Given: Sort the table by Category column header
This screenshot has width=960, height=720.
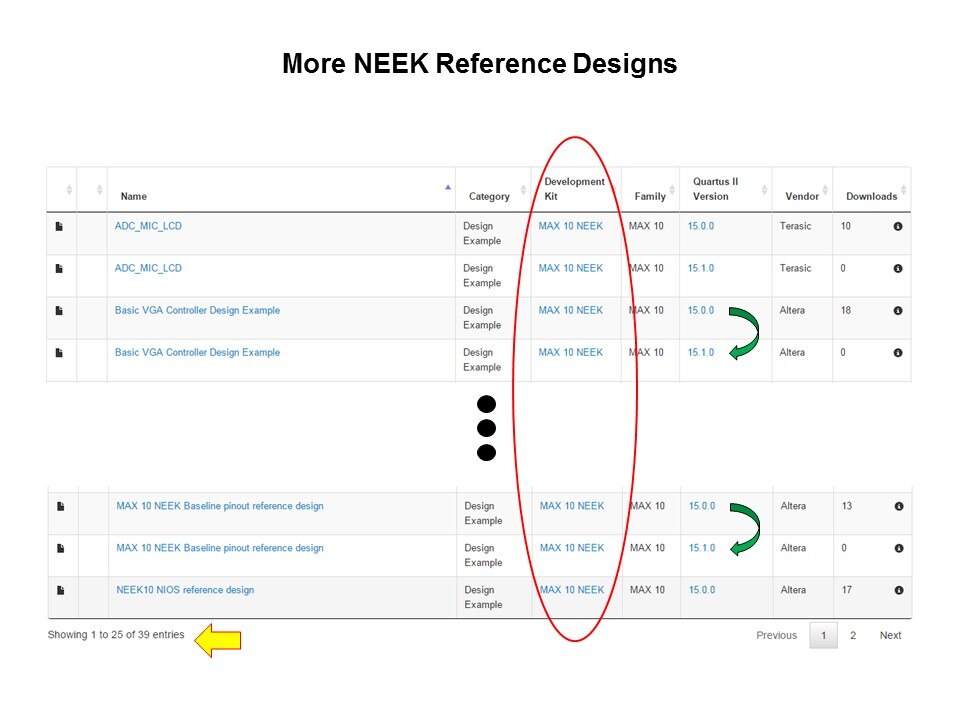Looking at the screenshot, I should [x=489, y=196].
